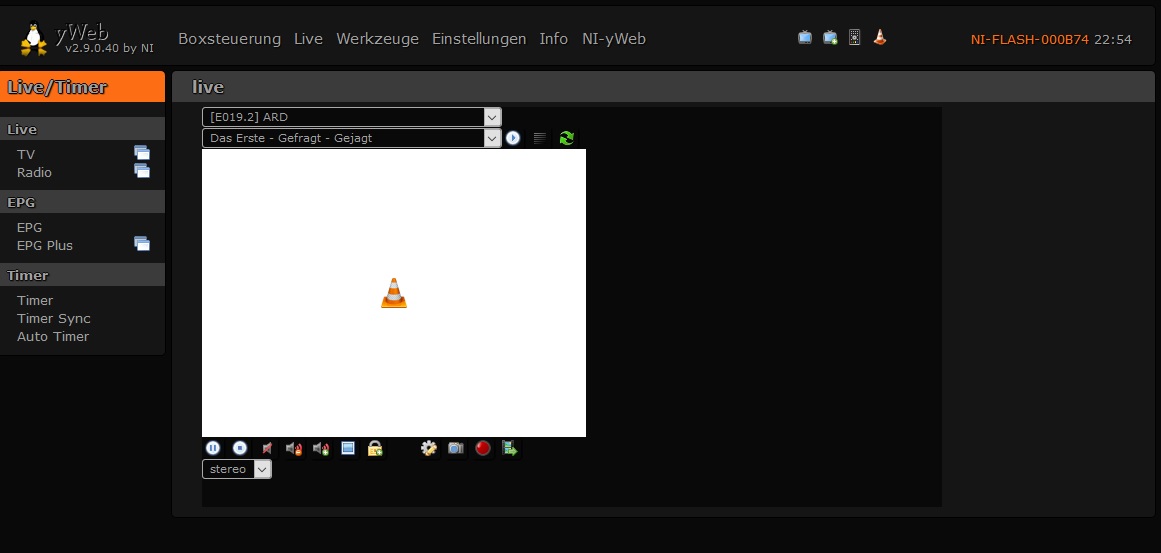Screen dimensions: 1161x553
Task: Stop the live stream playback
Action: pos(240,448)
